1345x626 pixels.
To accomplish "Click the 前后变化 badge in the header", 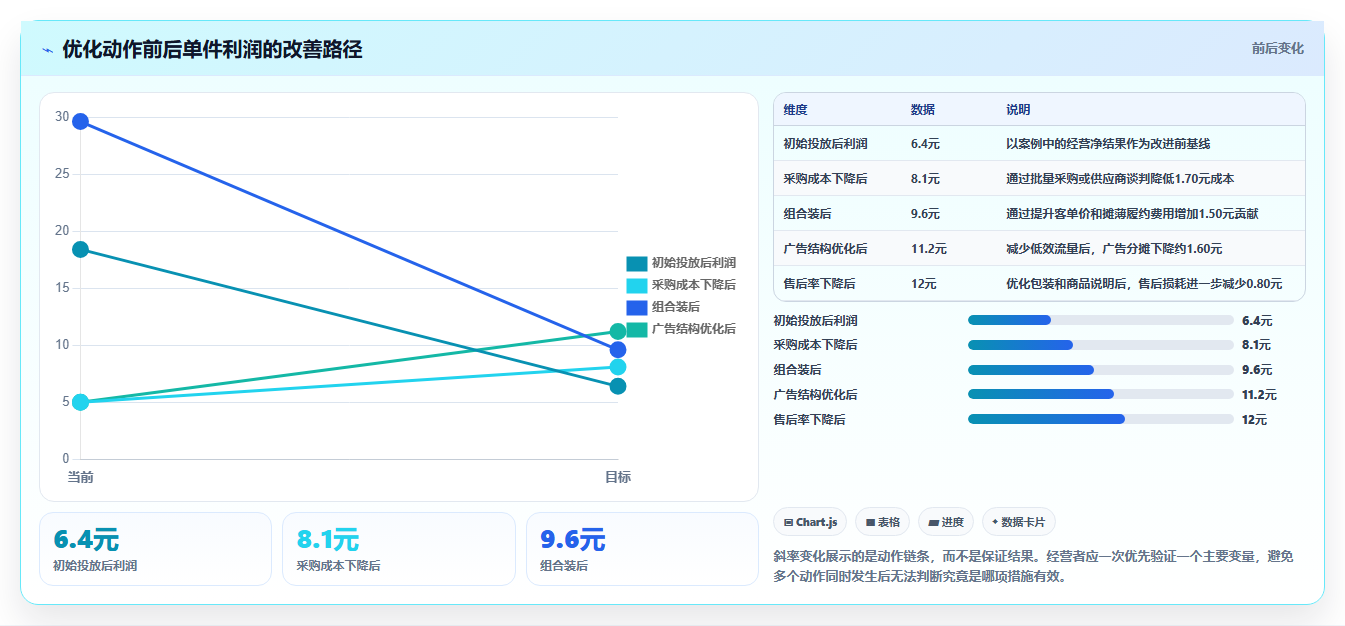I will pyautogui.click(x=1277, y=48).
